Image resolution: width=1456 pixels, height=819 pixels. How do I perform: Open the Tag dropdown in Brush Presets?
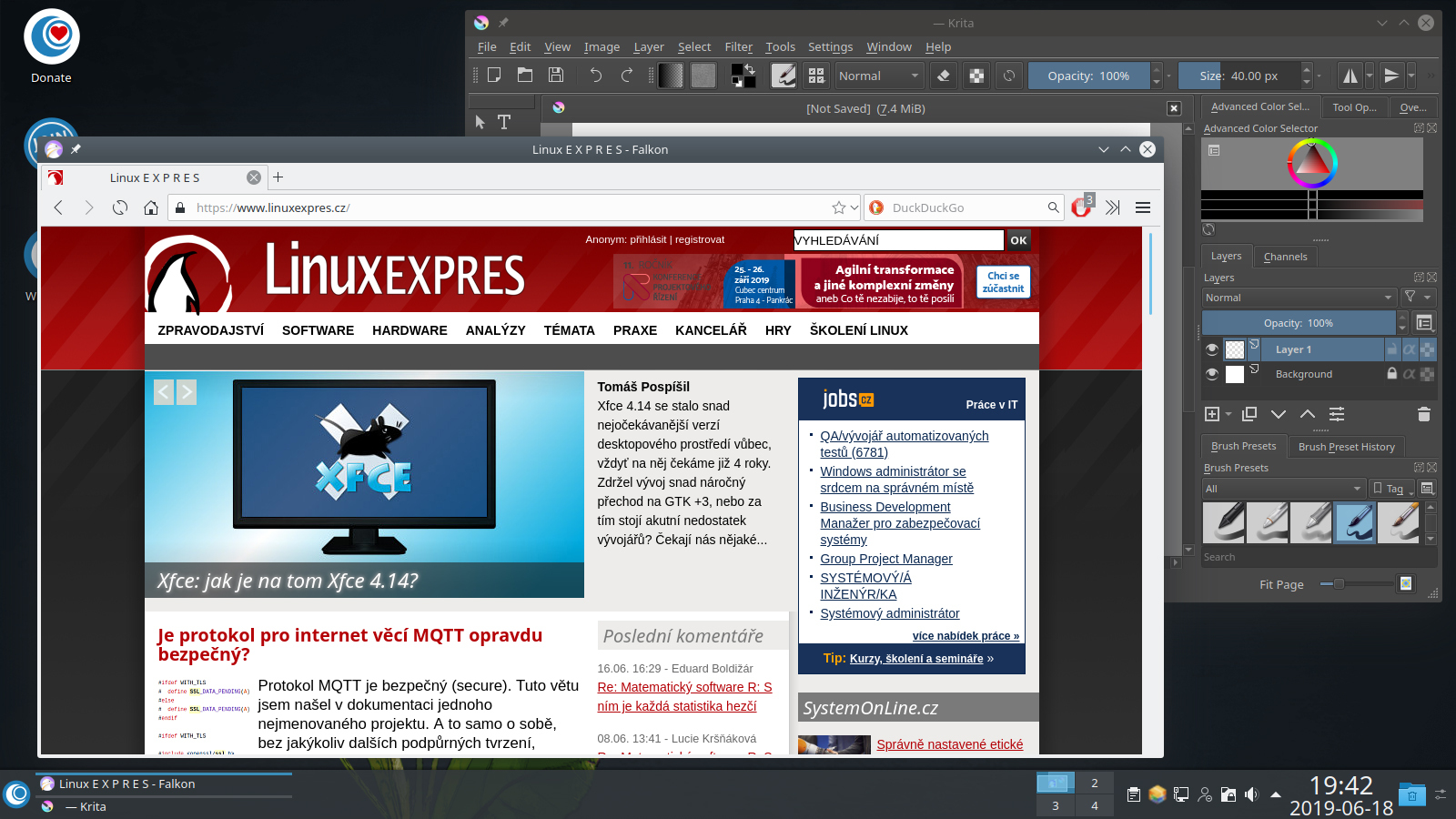(1393, 489)
